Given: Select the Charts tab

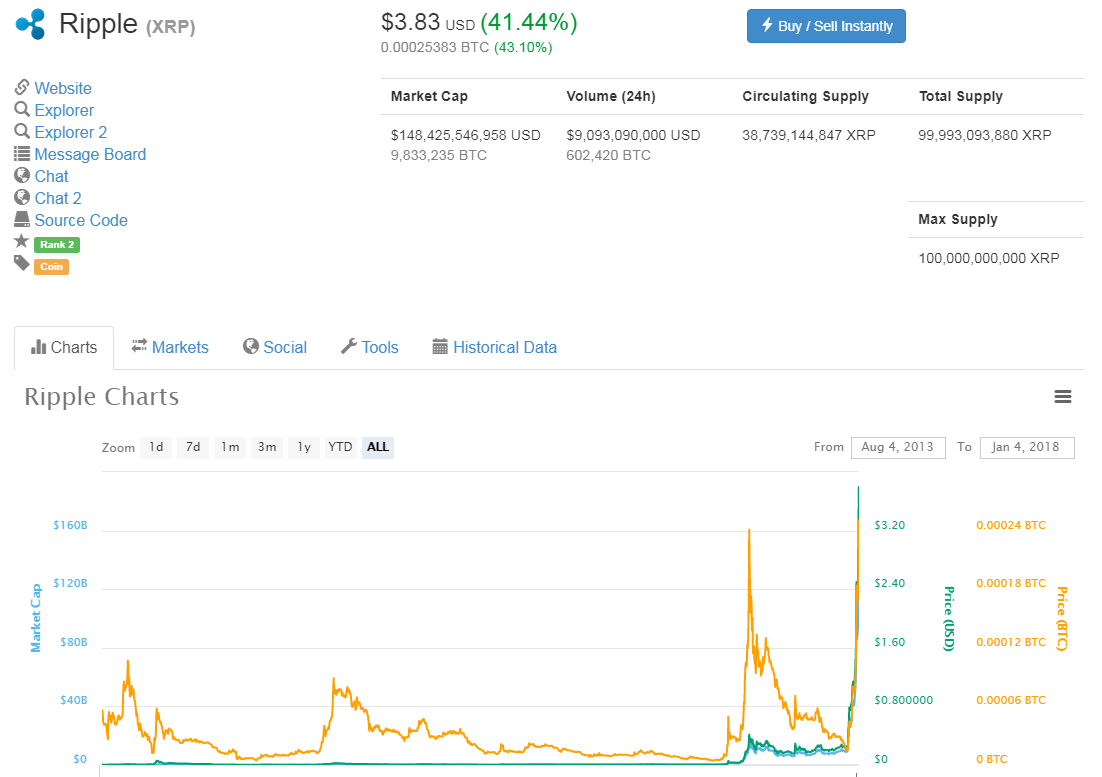Looking at the screenshot, I should (64, 347).
